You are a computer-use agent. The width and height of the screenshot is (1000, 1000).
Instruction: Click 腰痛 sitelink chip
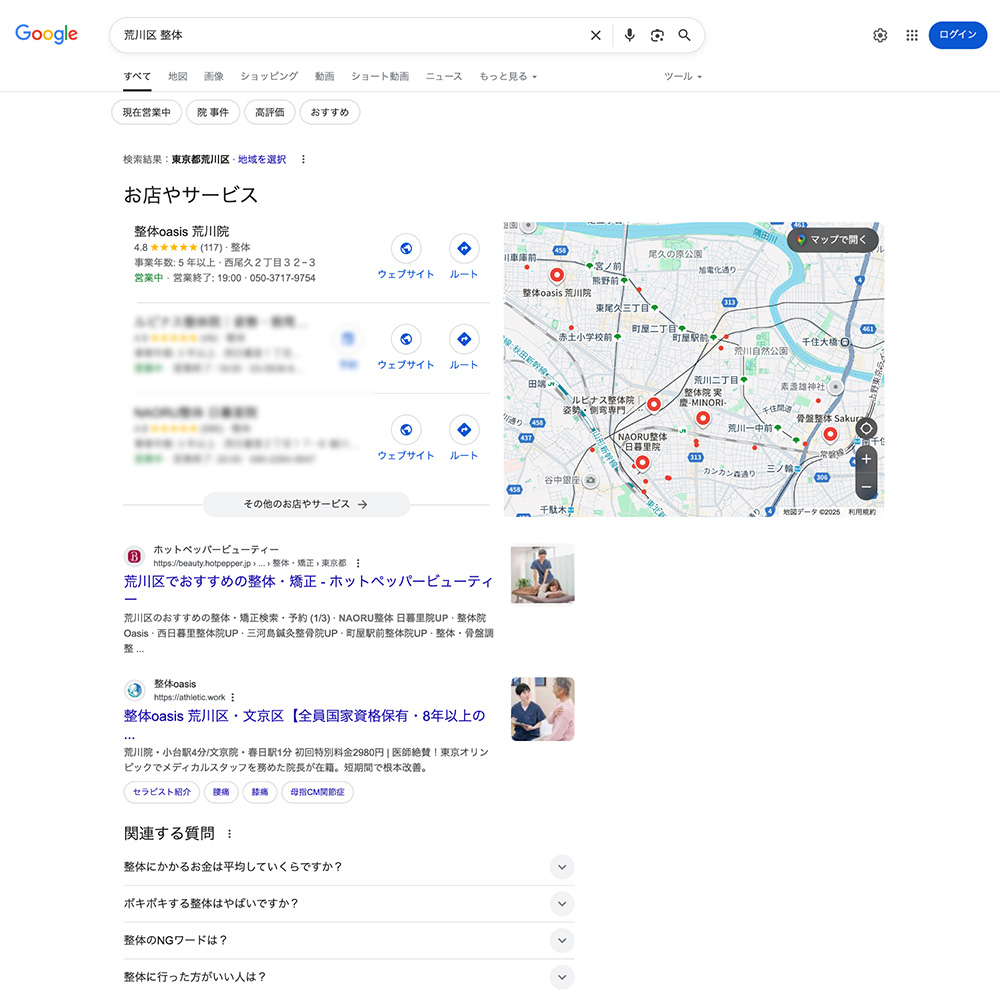click(x=221, y=792)
